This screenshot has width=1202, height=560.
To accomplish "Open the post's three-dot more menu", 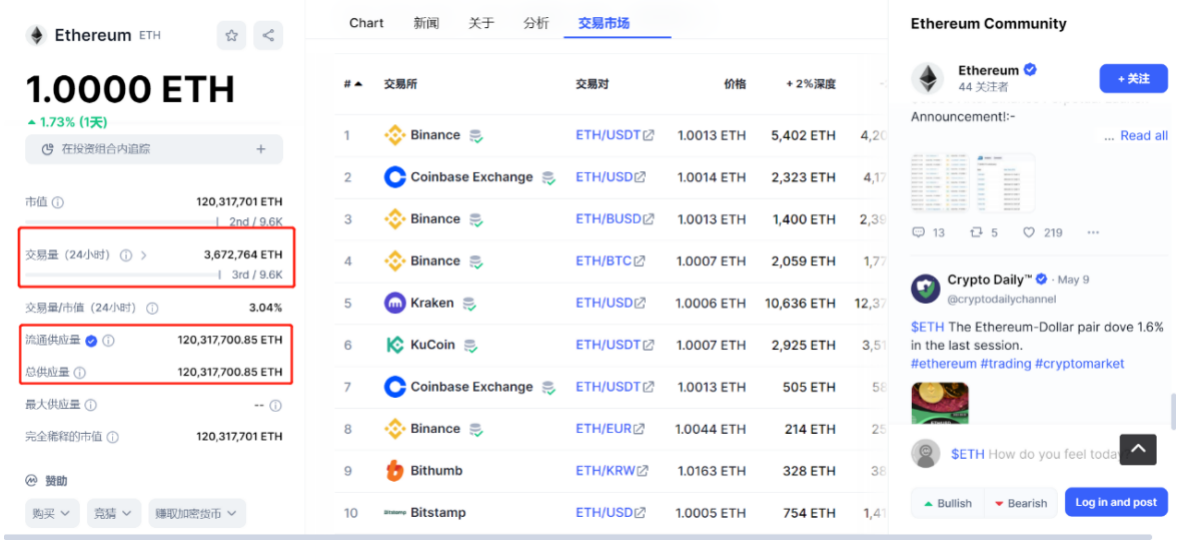I will 1093,232.
